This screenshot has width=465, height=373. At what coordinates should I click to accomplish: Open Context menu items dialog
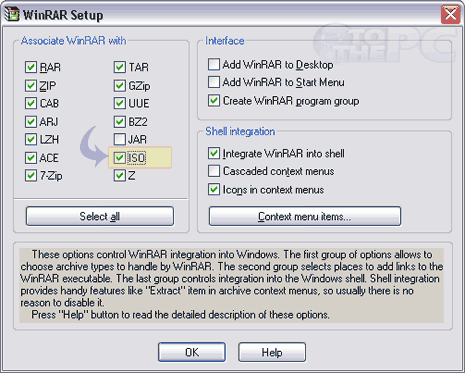305,216
